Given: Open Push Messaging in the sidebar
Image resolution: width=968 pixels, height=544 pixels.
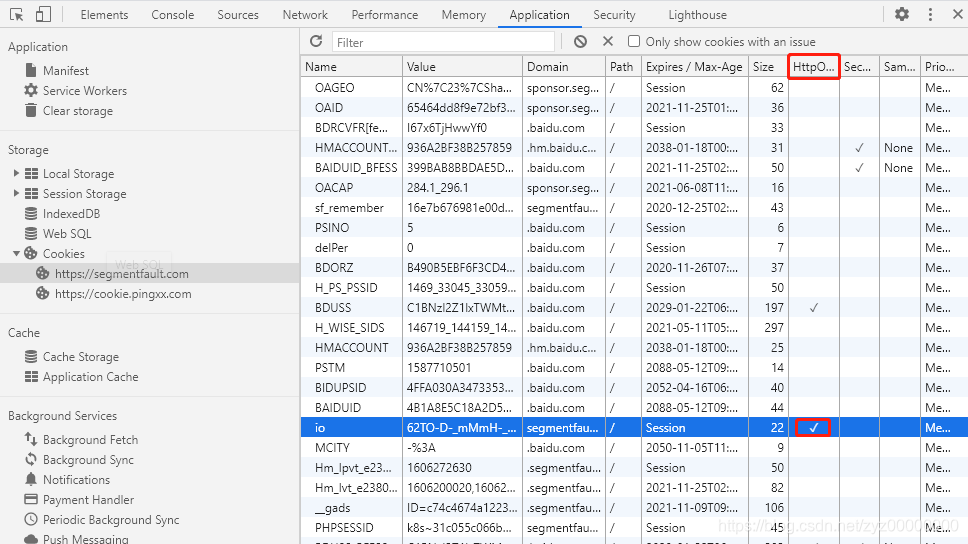Looking at the screenshot, I should [x=85, y=538].
